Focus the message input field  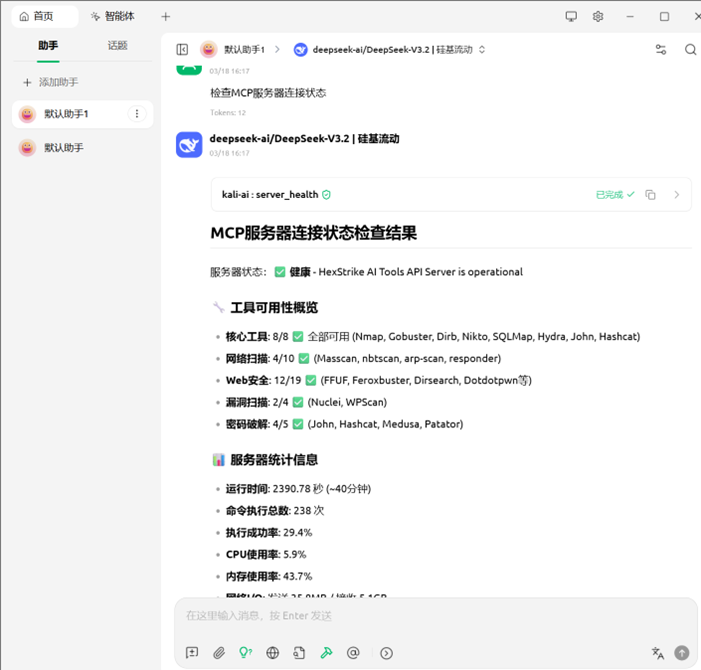click(x=436, y=616)
